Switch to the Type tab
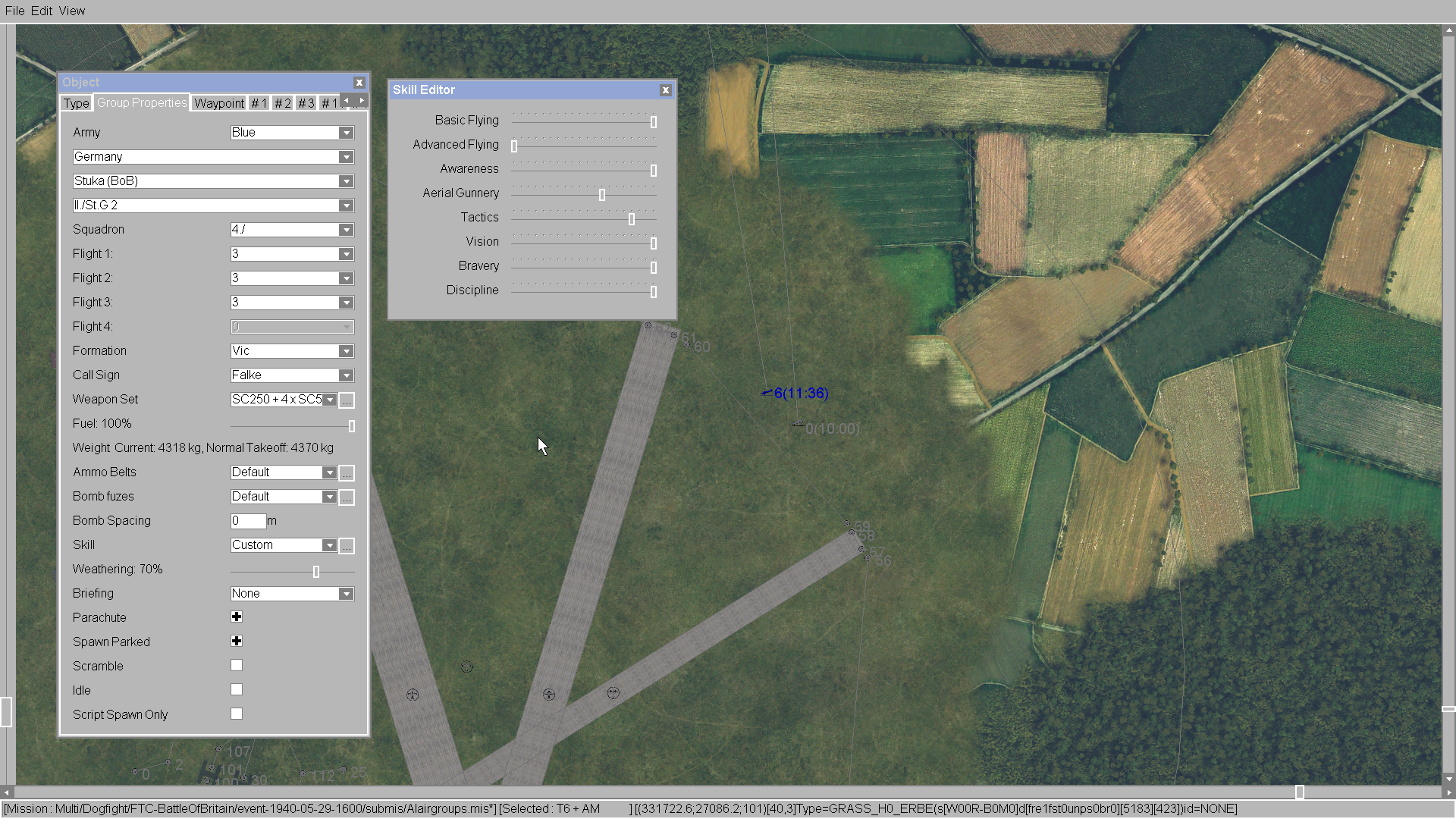Image resolution: width=1456 pixels, height=819 pixels. (77, 103)
